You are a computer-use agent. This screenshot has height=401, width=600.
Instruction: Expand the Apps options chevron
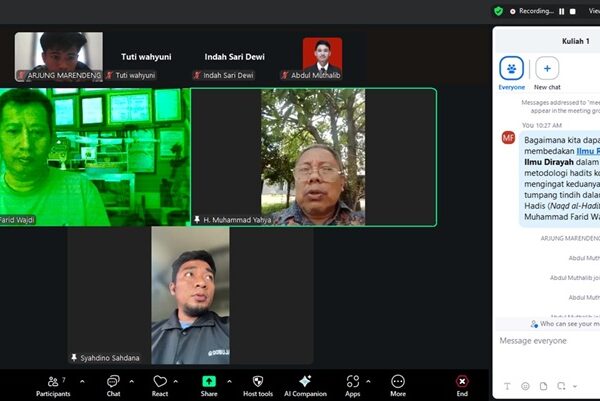pyautogui.click(x=368, y=381)
